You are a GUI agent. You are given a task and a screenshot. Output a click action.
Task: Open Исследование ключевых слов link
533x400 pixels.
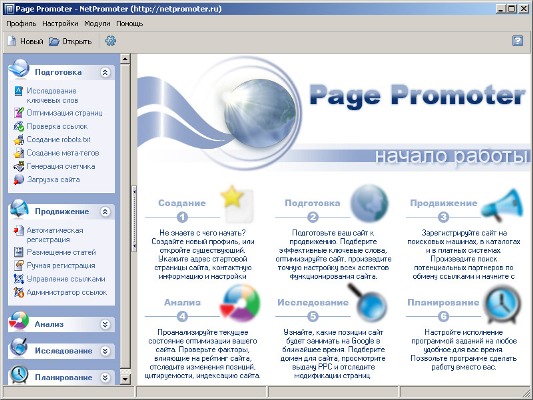click(x=52, y=95)
